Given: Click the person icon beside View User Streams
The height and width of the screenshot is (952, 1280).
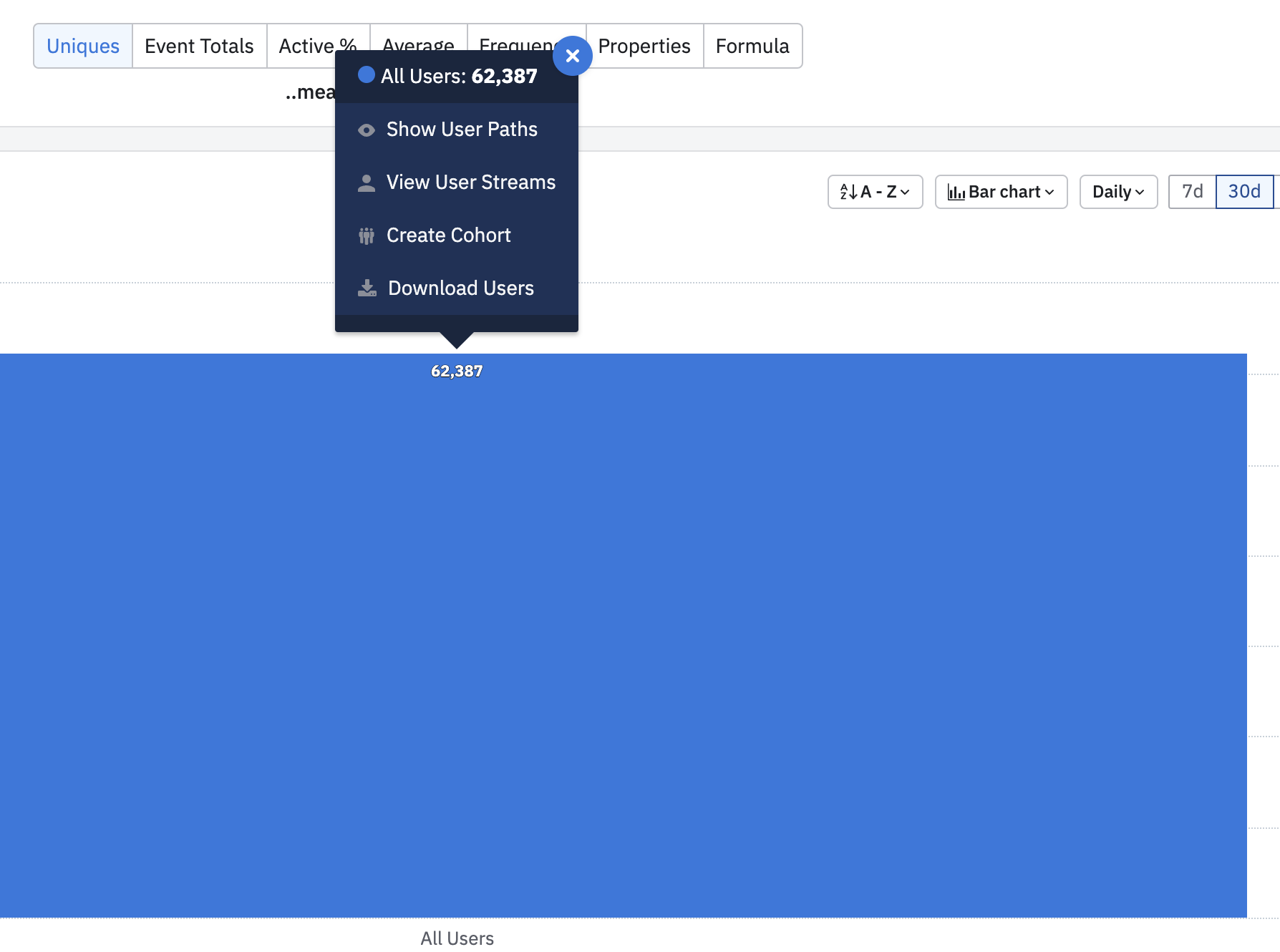Looking at the screenshot, I should click(x=367, y=183).
